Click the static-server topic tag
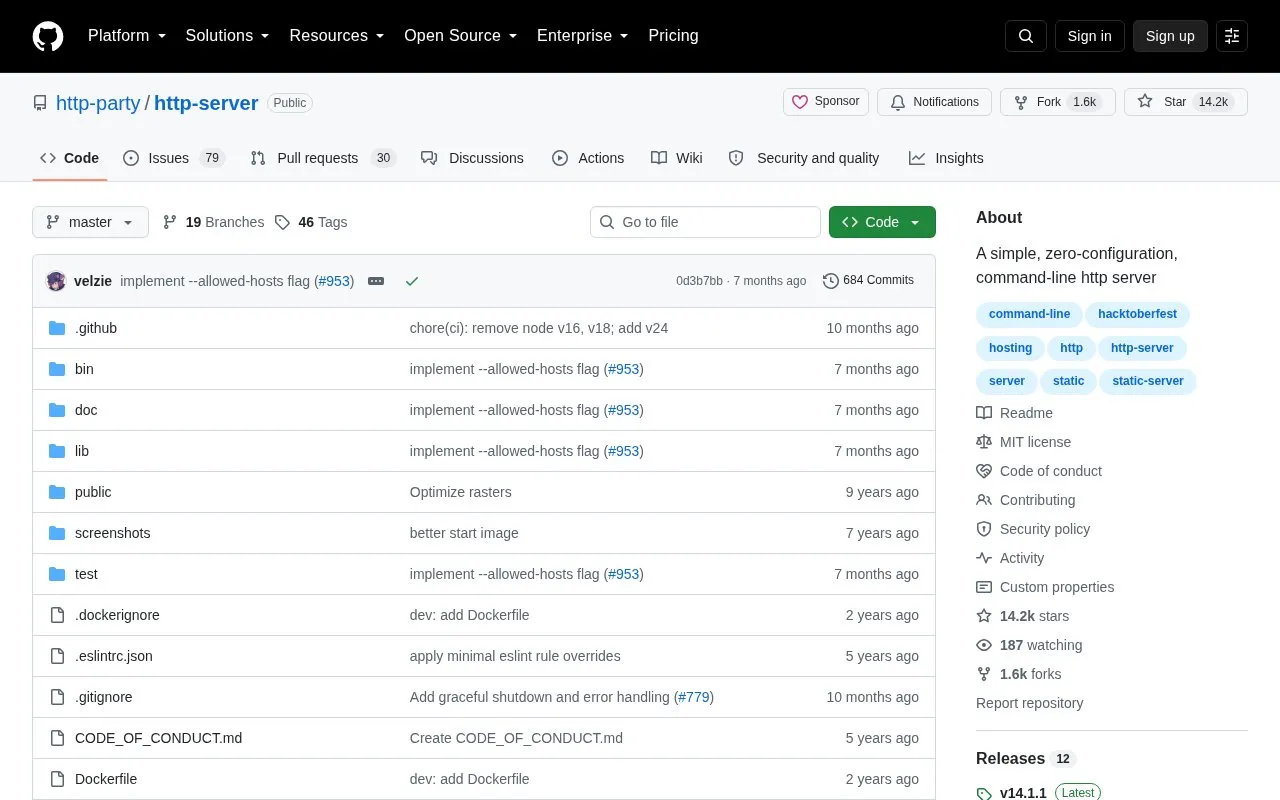Screen dimensions: 1280x800 tap(1148, 381)
